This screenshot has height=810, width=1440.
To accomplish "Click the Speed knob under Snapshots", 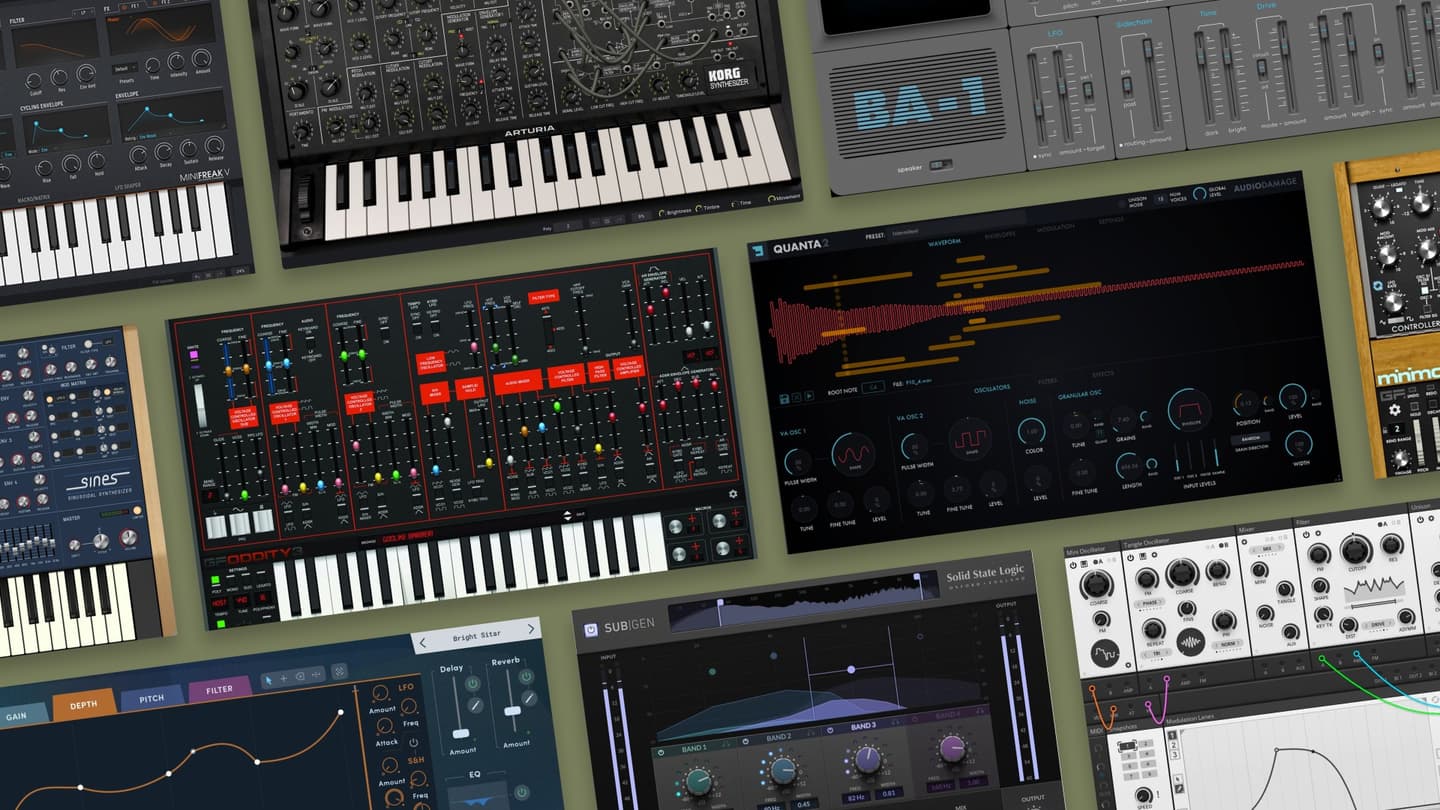I will (1143, 795).
